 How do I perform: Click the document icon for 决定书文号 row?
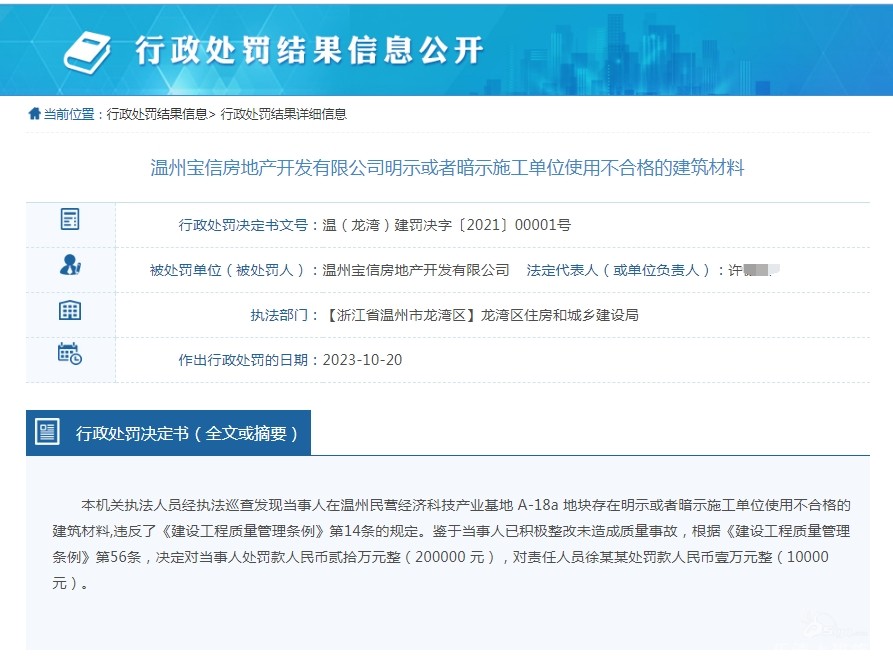point(70,219)
